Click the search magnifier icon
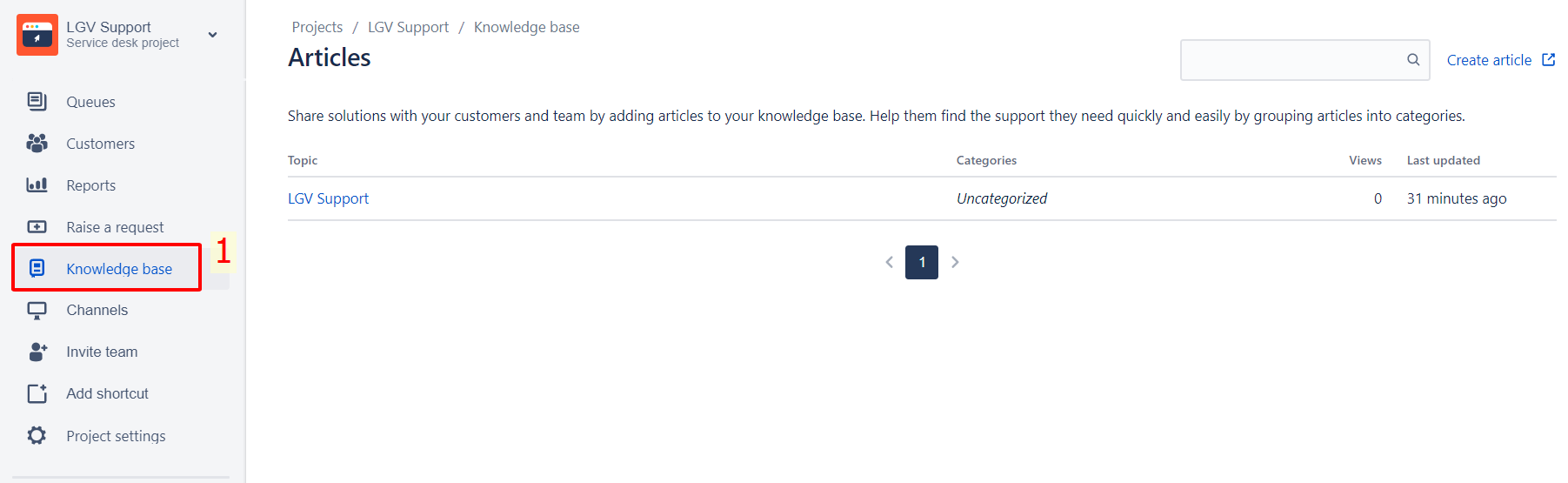The width and height of the screenshot is (1568, 483). [x=1413, y=60]
